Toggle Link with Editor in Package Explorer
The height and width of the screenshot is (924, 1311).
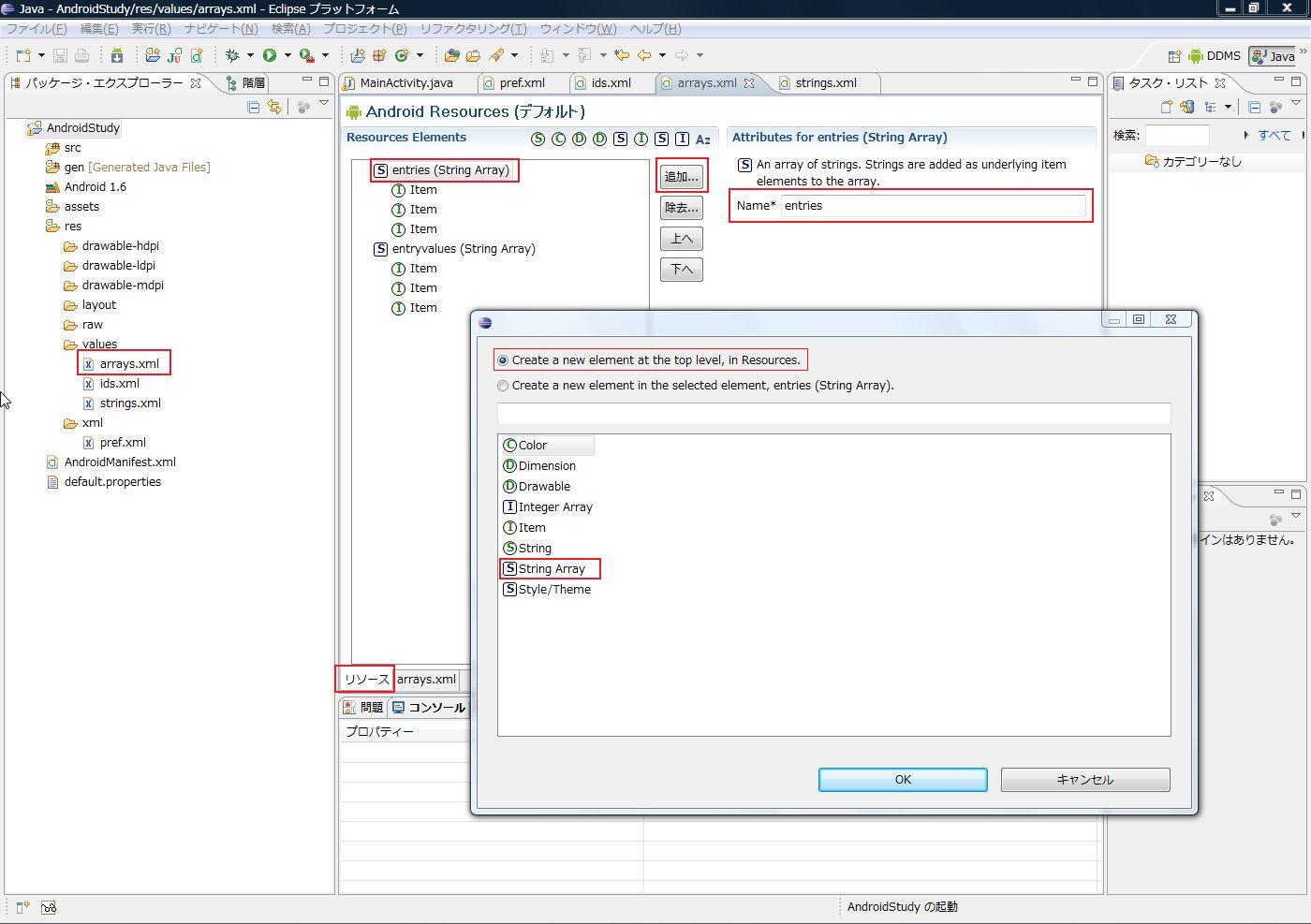(x=274, y=108)
